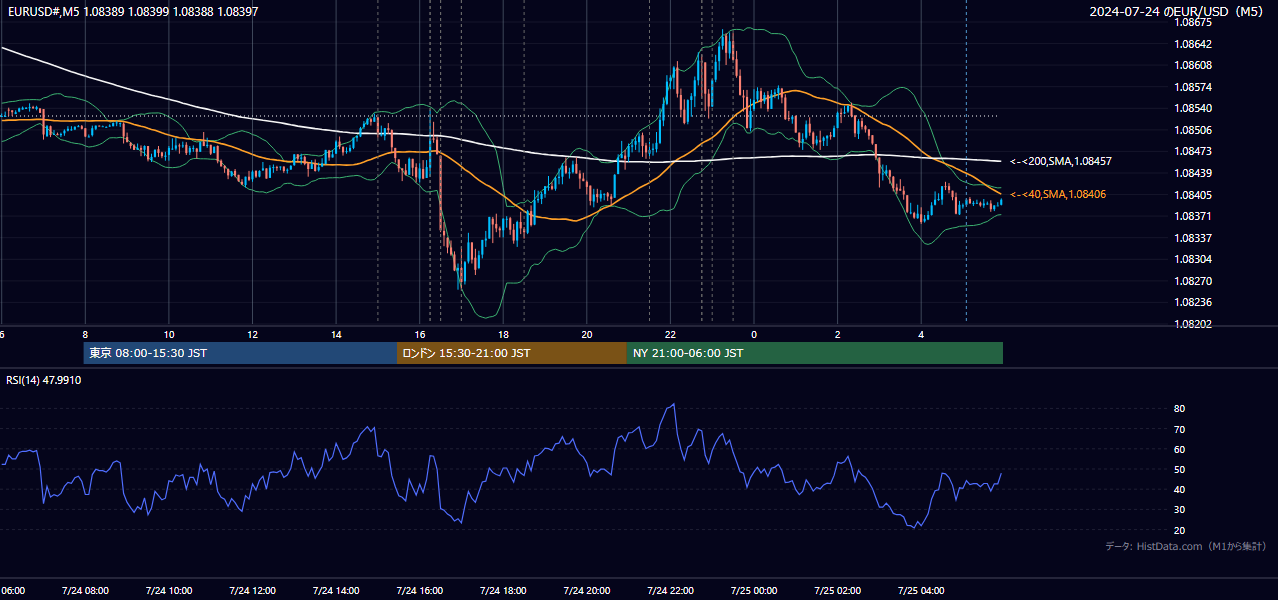Open the HistData.com data source credit
The height and width of the screenshot is (600, 1278).
(1186, 546)
